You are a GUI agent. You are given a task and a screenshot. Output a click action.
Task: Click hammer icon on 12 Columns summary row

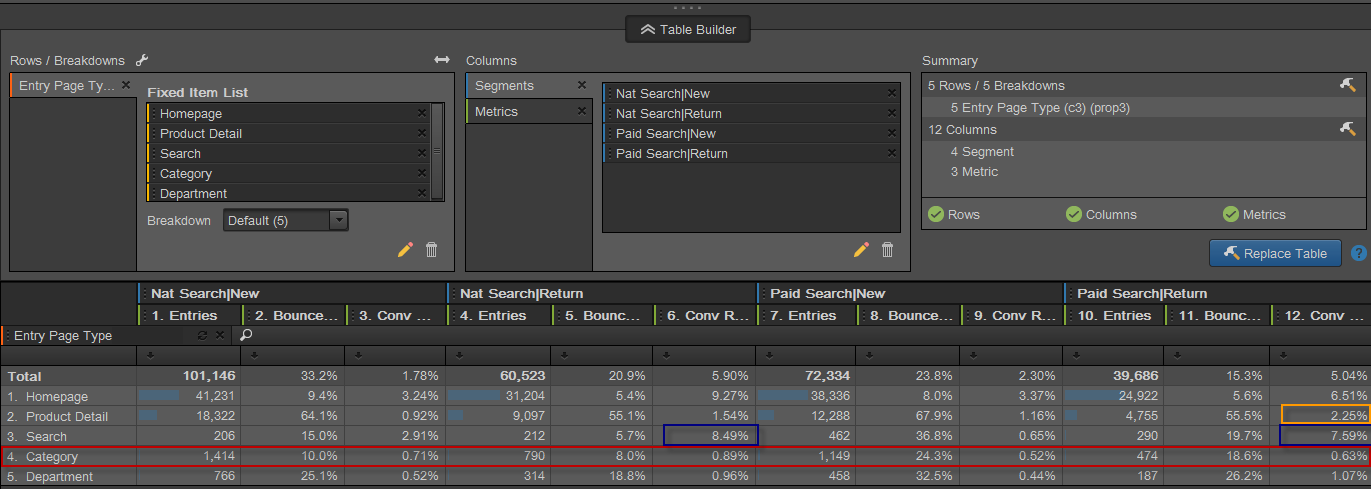tap(1347, 130)
